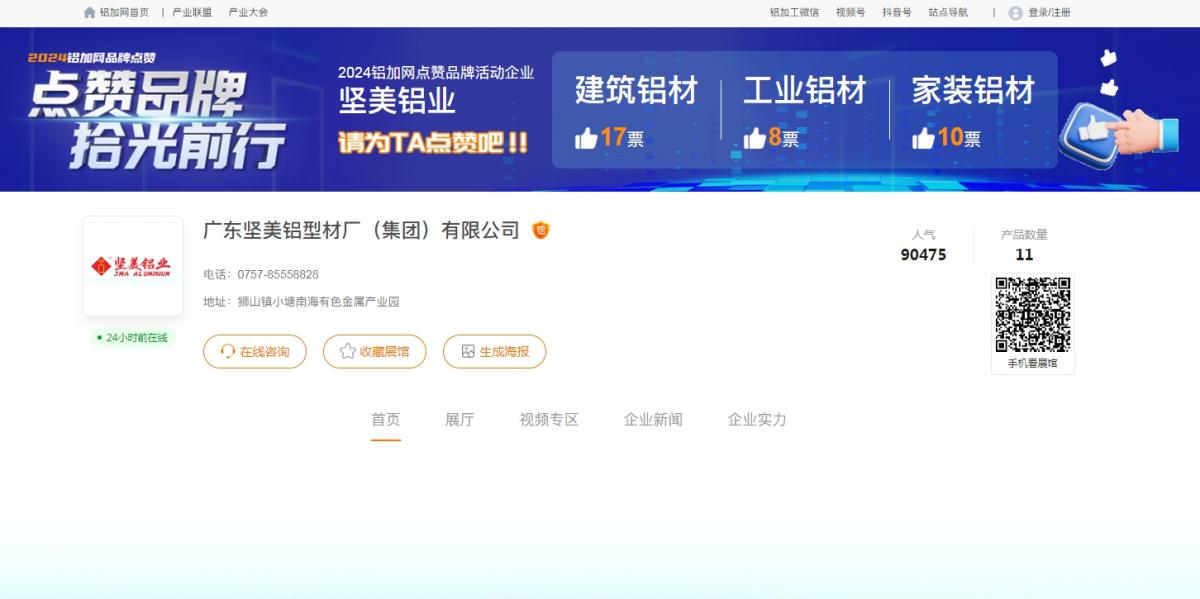Screen dimensions: 1200x599
Task: Open the 企业新闻 tab
Action: [x=653, y=420]
